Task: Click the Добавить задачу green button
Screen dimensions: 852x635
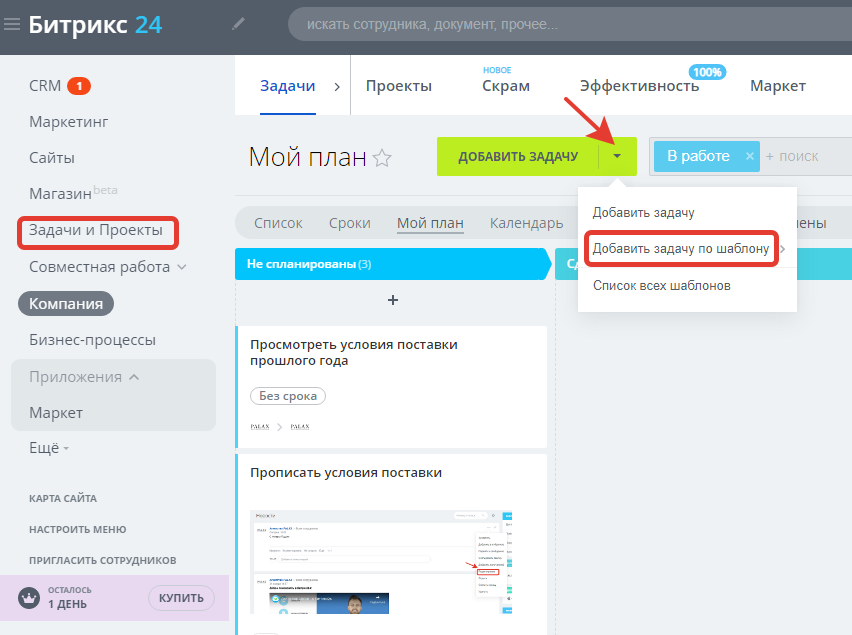Action: point(518,156)
